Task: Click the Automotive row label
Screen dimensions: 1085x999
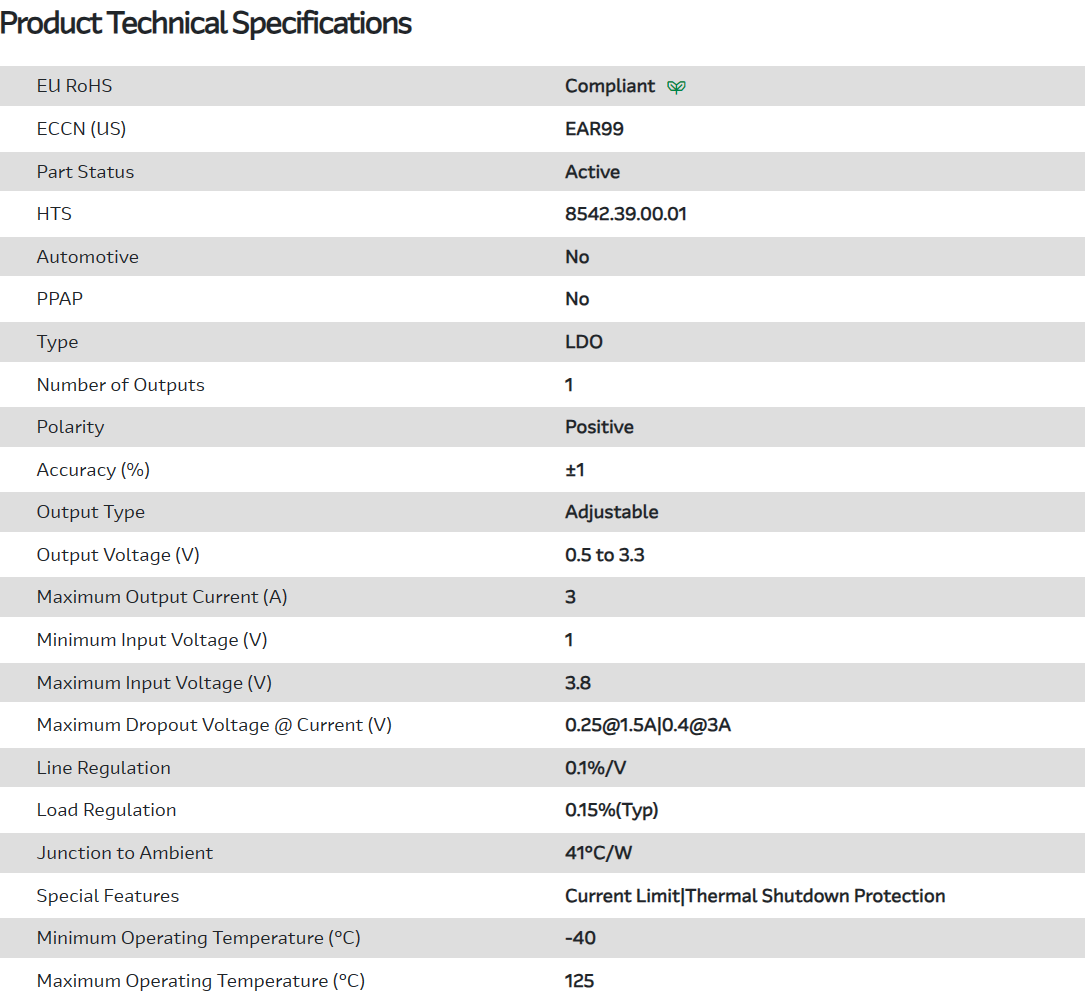Action: click(x=87, y=257)
